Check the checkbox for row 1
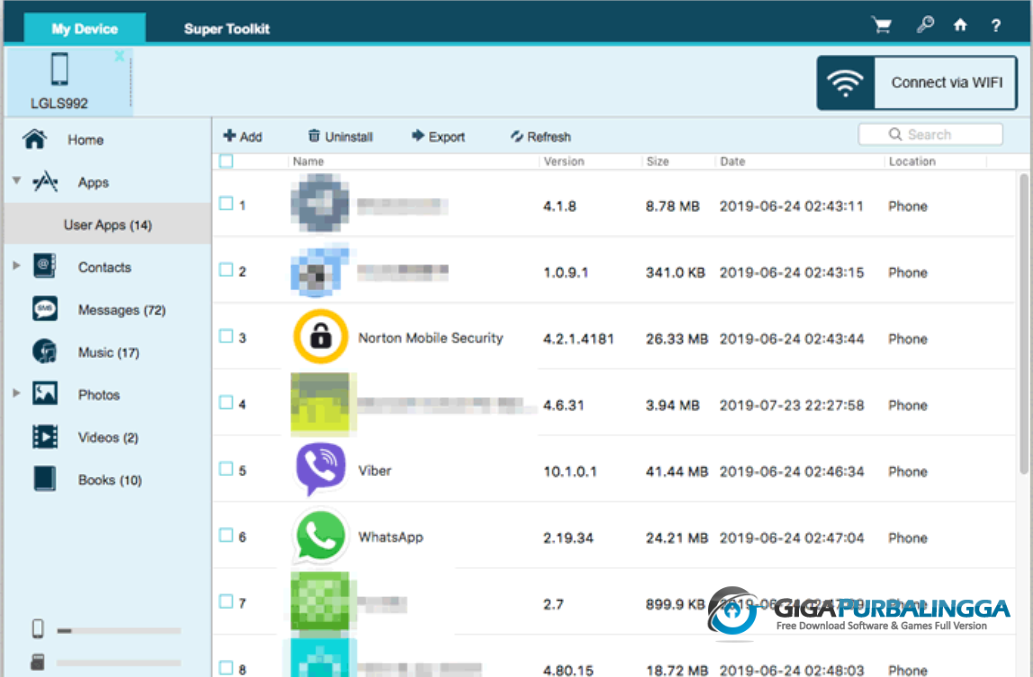The height and width of the screenshot is (677, 1033). click(x=226, y=203)
